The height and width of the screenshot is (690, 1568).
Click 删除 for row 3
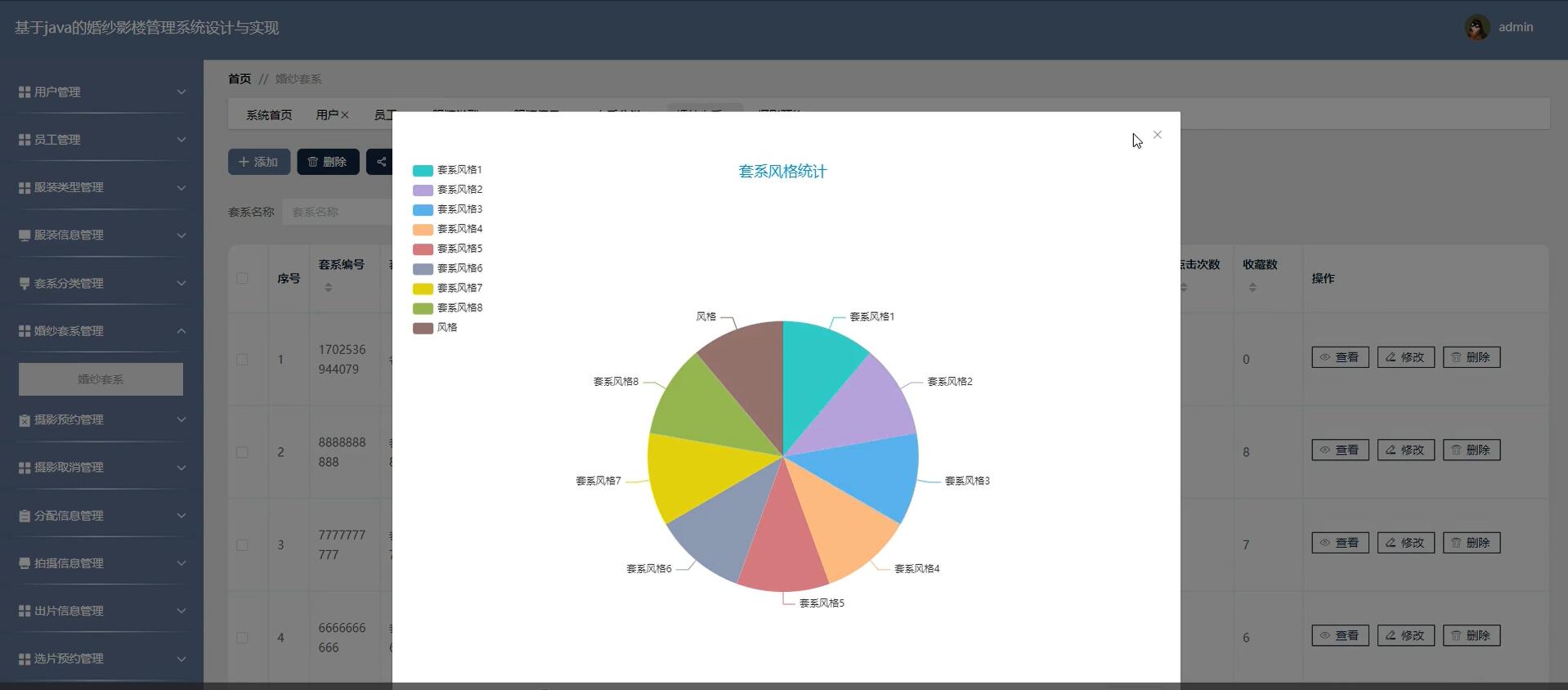1471,543
